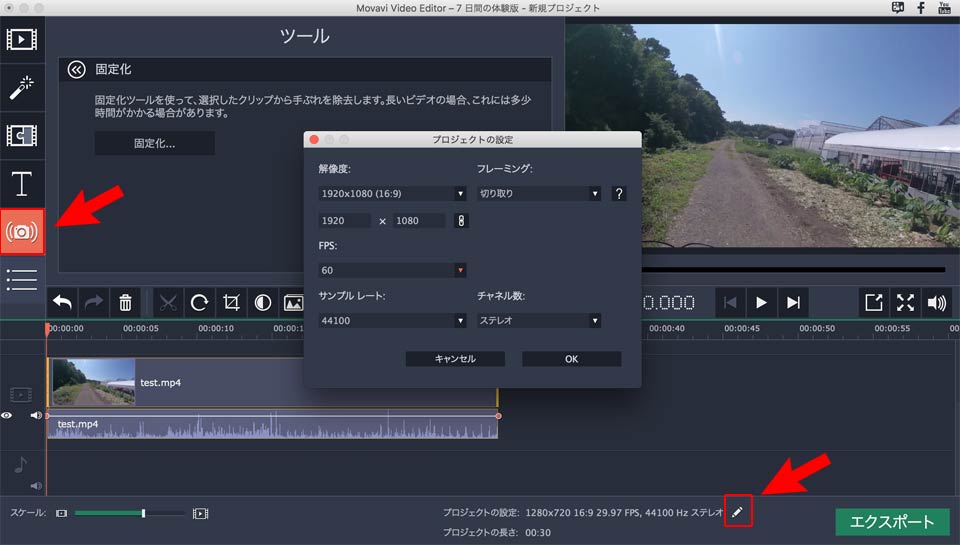Click the scissors split clip icon
The width and height of the screenshot is (960, 545).
pos(168,303)
